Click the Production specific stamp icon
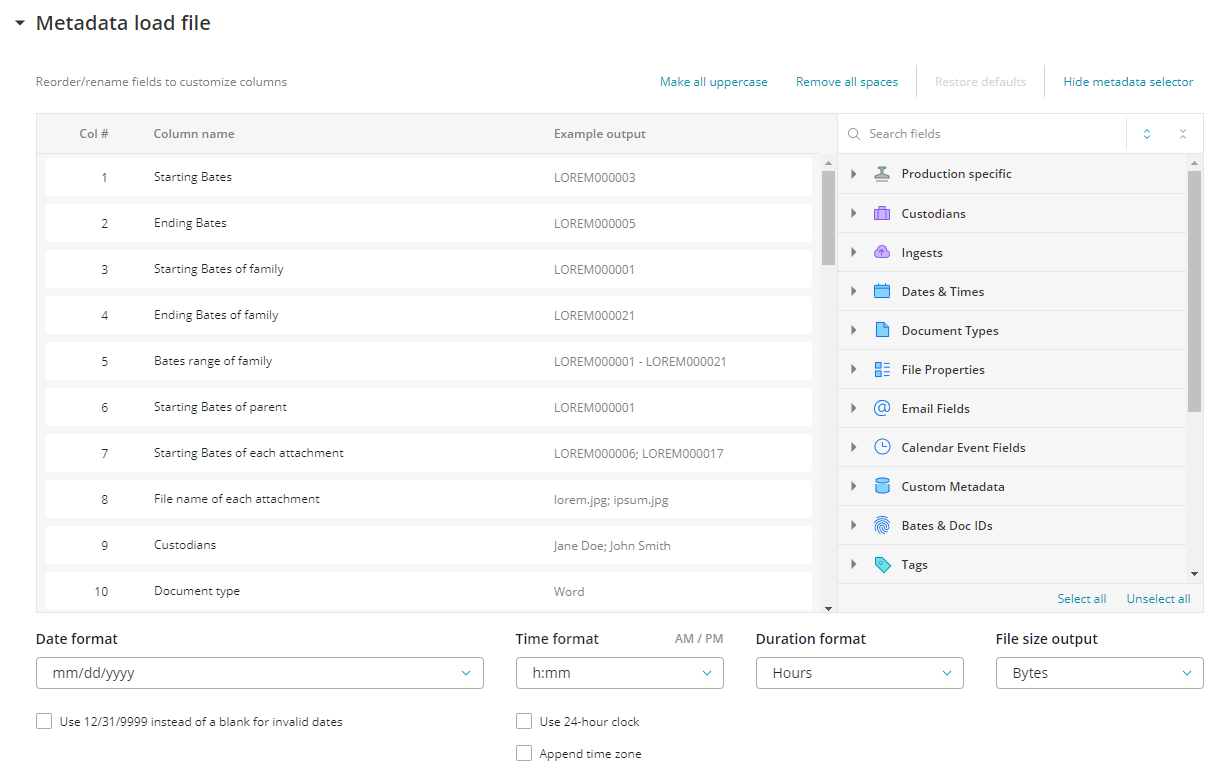Image resolution: width=1223 pixels, height=783 pixels. (x=881, y=174)
